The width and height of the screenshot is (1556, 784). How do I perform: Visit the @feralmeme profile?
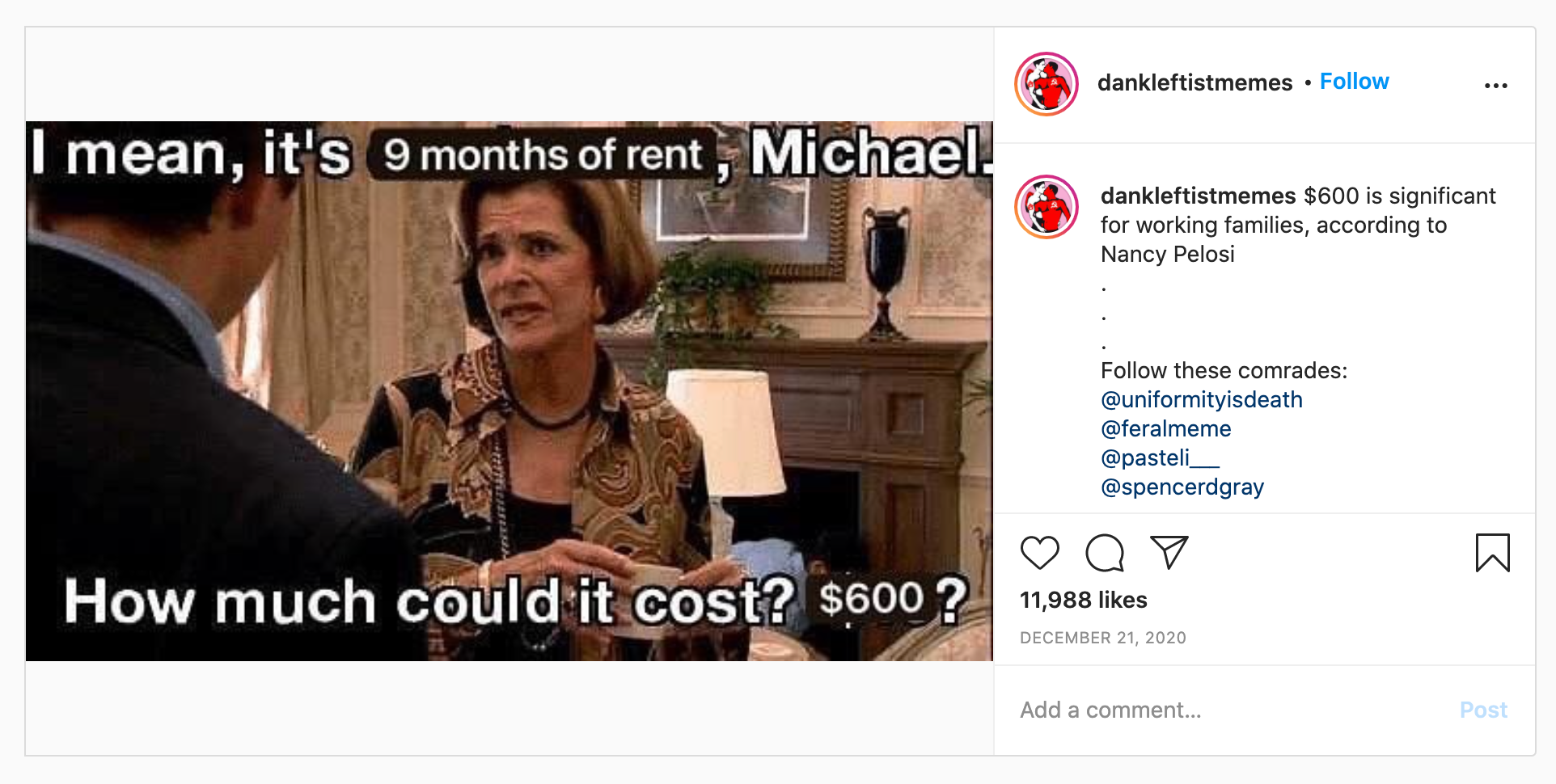click(1166, 428)
